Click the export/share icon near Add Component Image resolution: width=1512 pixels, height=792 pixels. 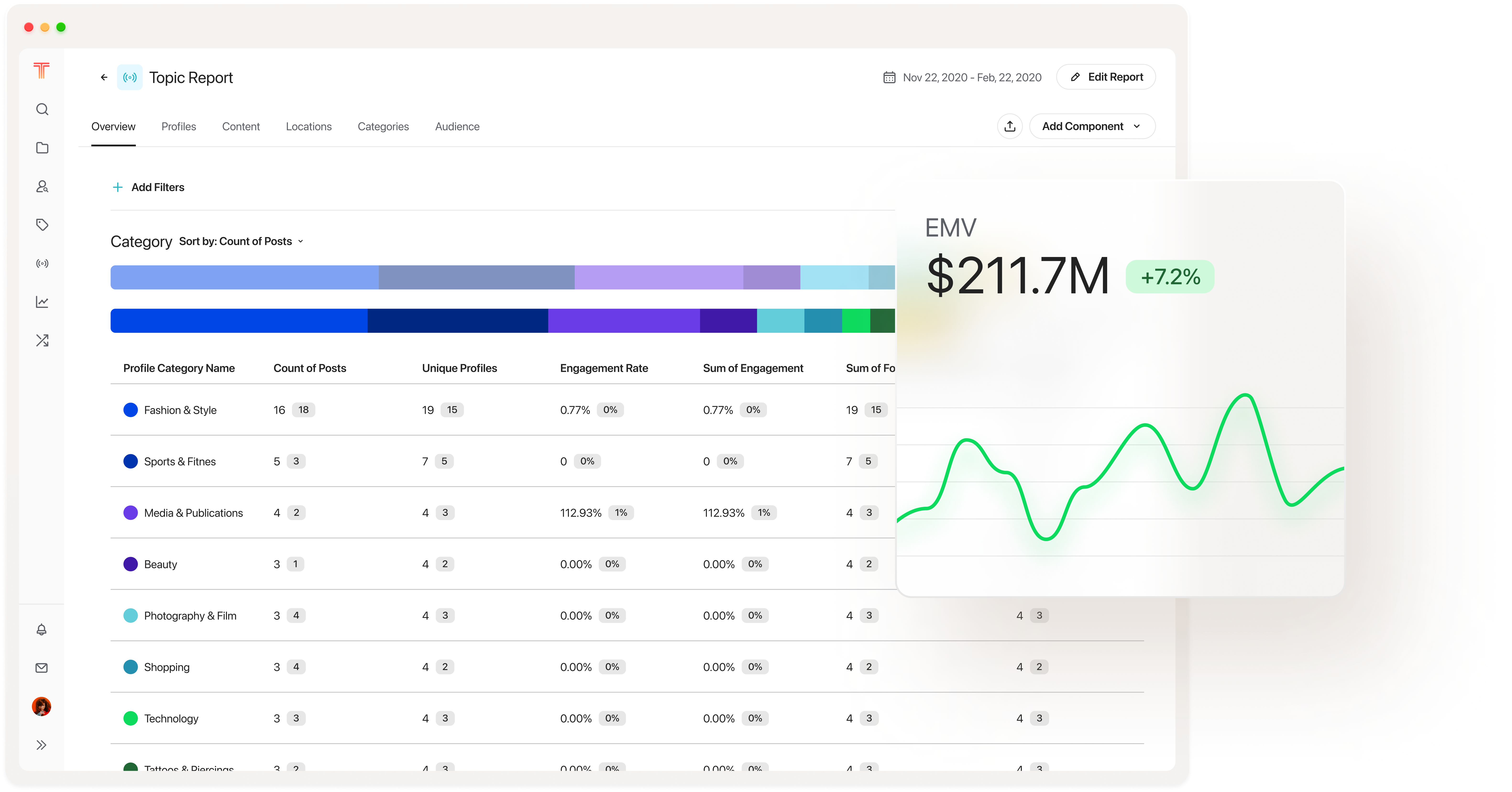1010,126
